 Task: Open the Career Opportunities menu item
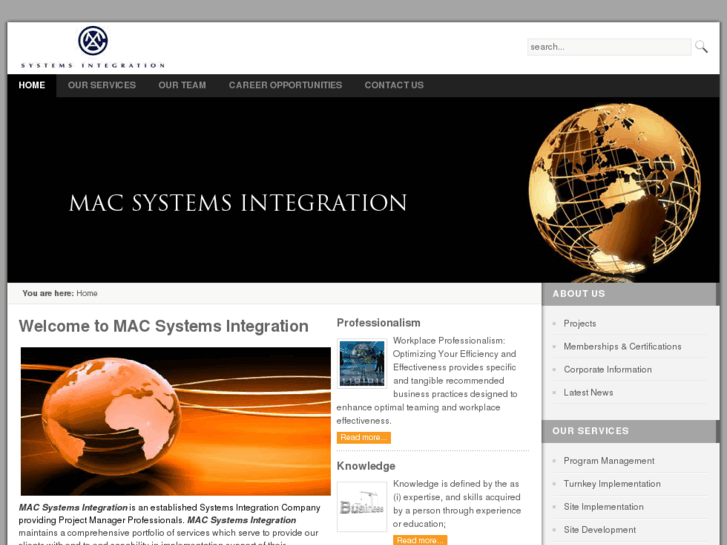pos(285,85)
